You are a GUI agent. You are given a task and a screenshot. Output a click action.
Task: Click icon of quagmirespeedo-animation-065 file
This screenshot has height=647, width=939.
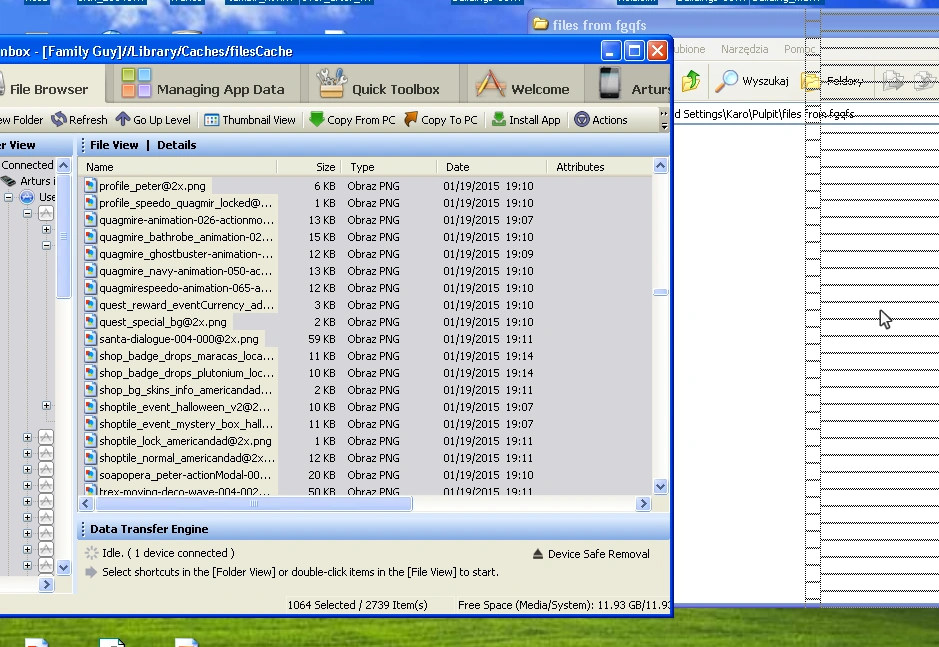click(x=90, y=288)
